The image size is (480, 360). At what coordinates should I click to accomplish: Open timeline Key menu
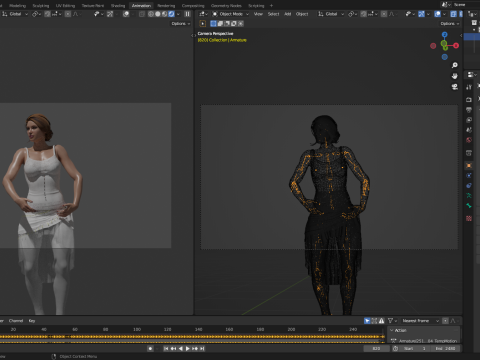(32, 321)
